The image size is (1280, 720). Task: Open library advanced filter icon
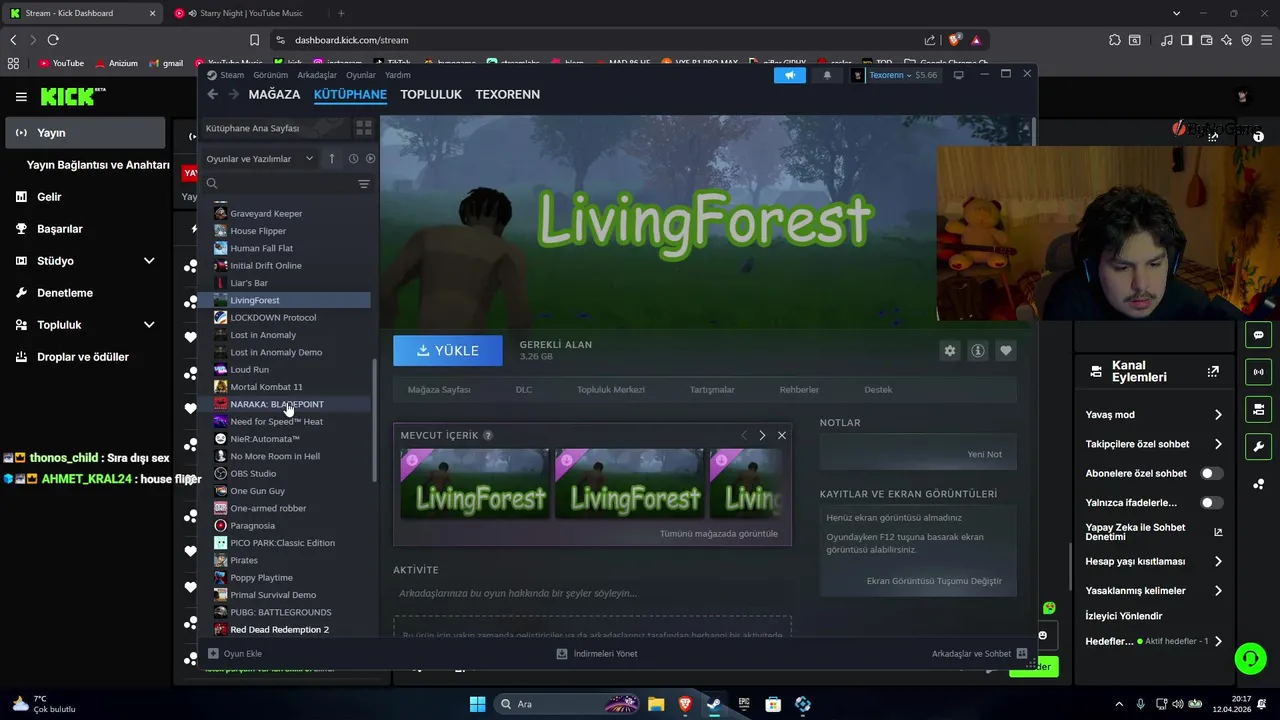pos(364,184)
